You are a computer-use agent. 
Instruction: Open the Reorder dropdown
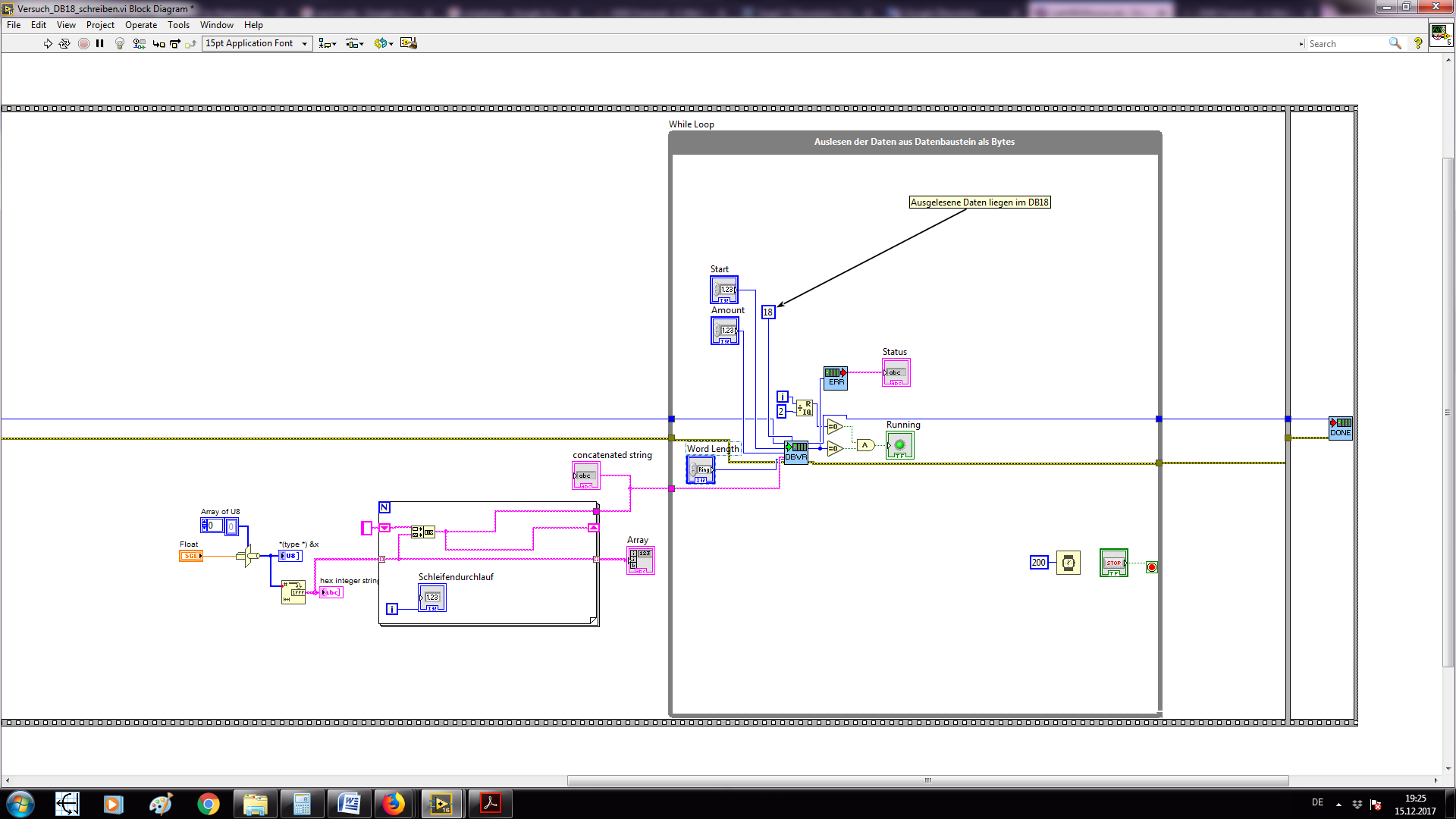tap(384, 44)
